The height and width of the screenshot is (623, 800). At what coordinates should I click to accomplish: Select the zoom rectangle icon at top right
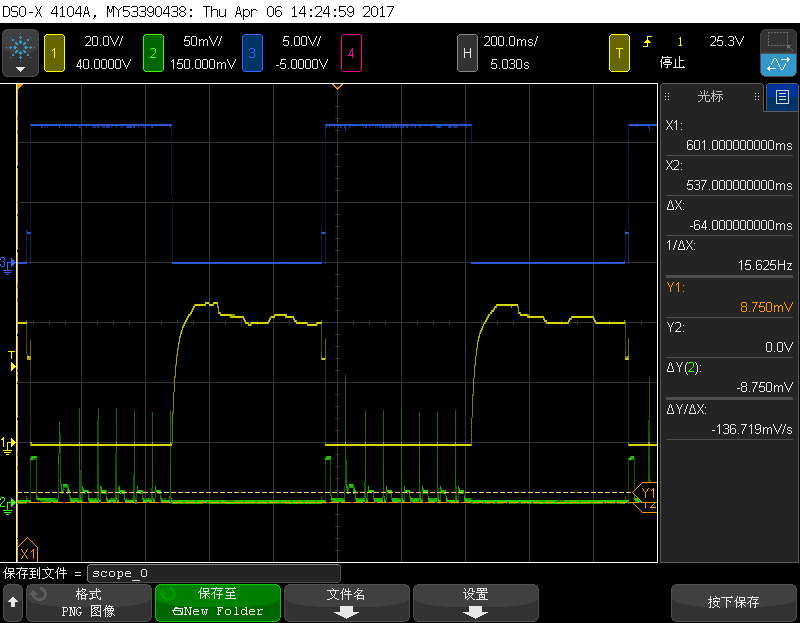click(x=778, y=41)
